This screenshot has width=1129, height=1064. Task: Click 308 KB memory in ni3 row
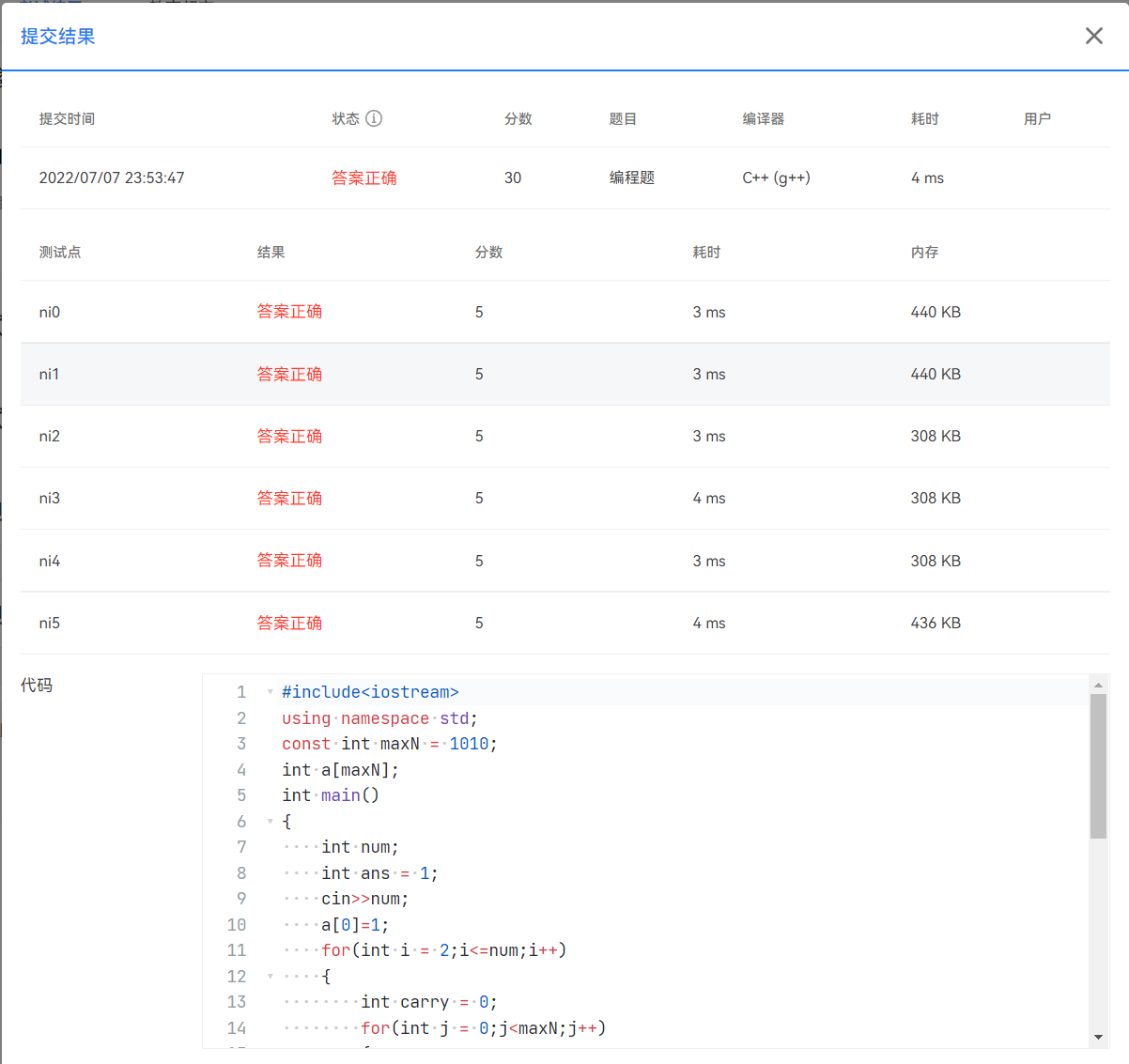[x=936, y=498]
